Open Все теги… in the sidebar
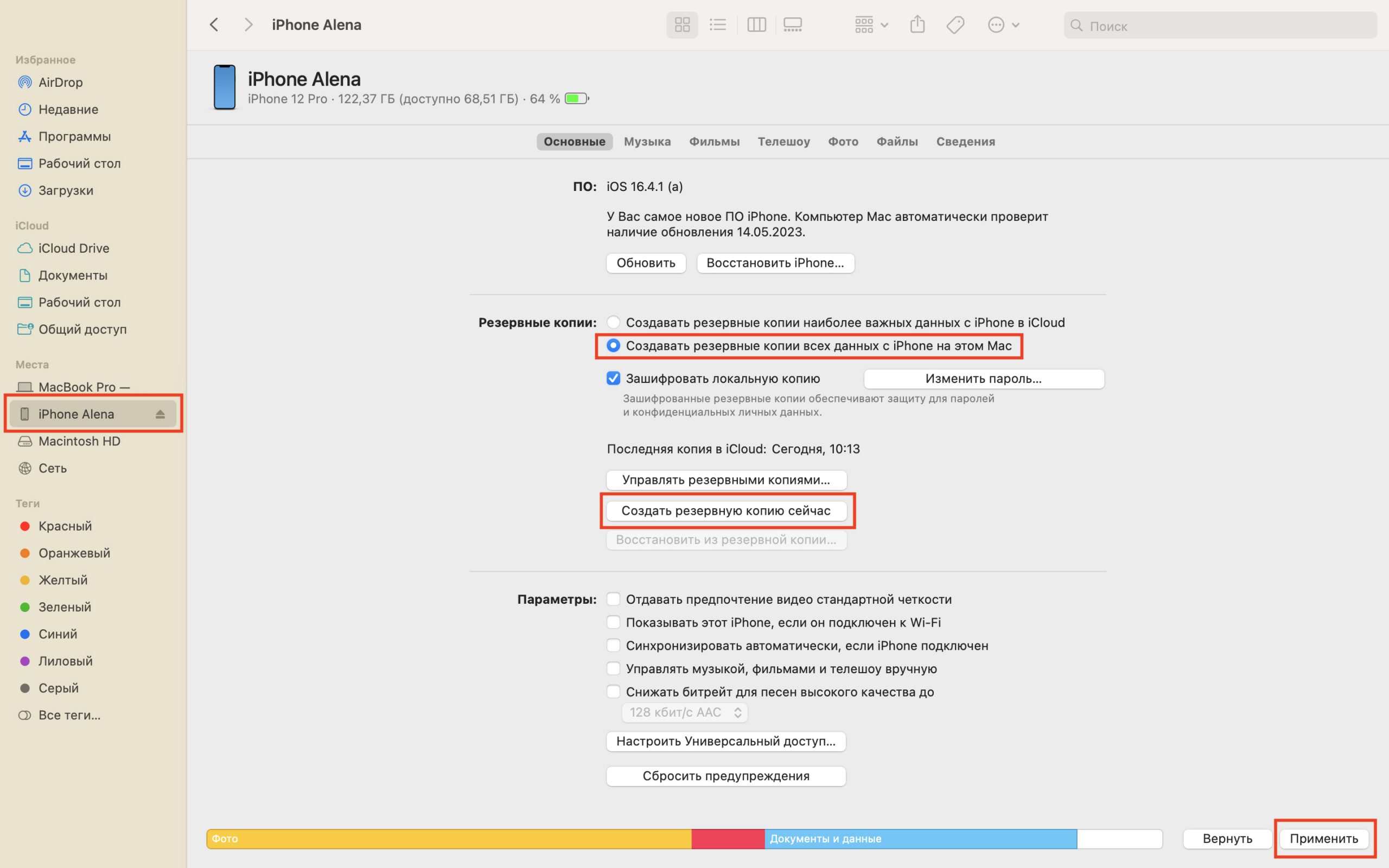 pos(93,714)
